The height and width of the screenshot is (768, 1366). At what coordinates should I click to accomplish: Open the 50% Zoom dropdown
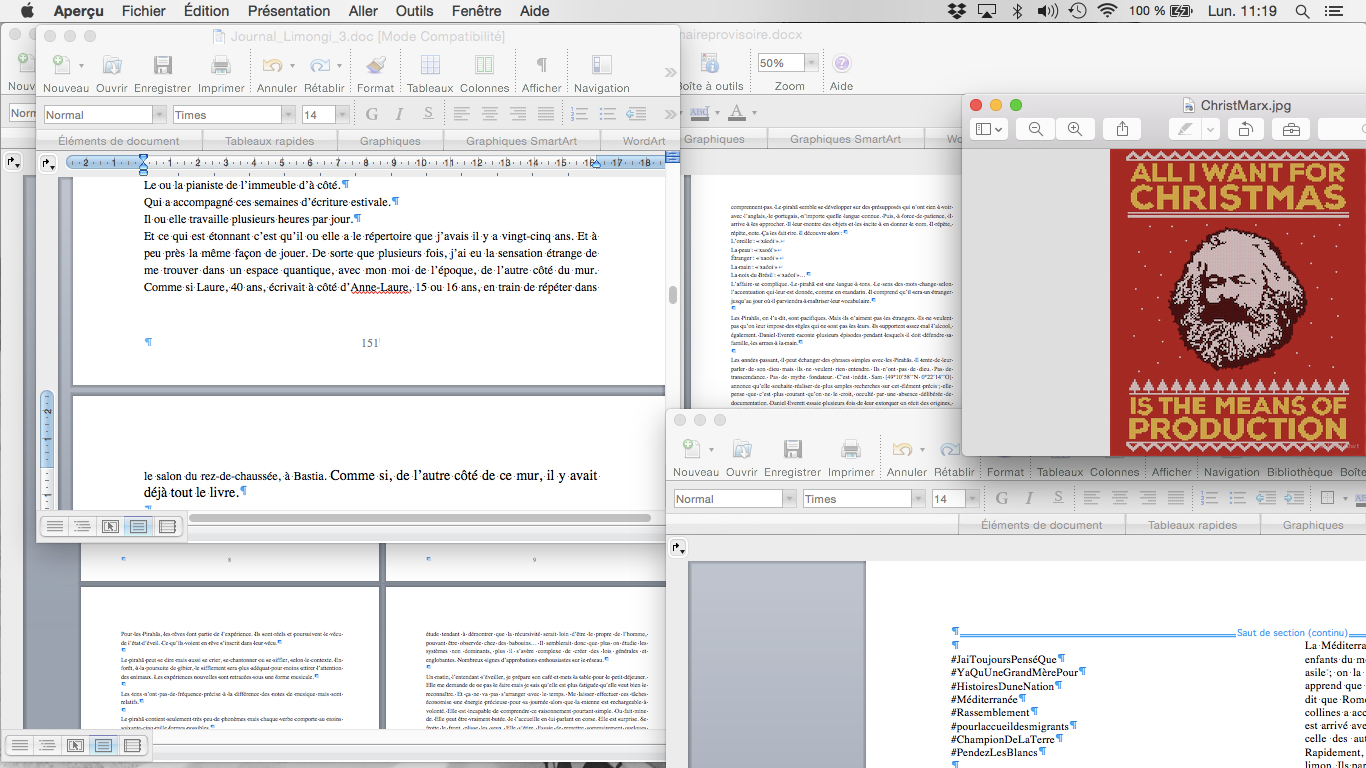click(811, 63)
